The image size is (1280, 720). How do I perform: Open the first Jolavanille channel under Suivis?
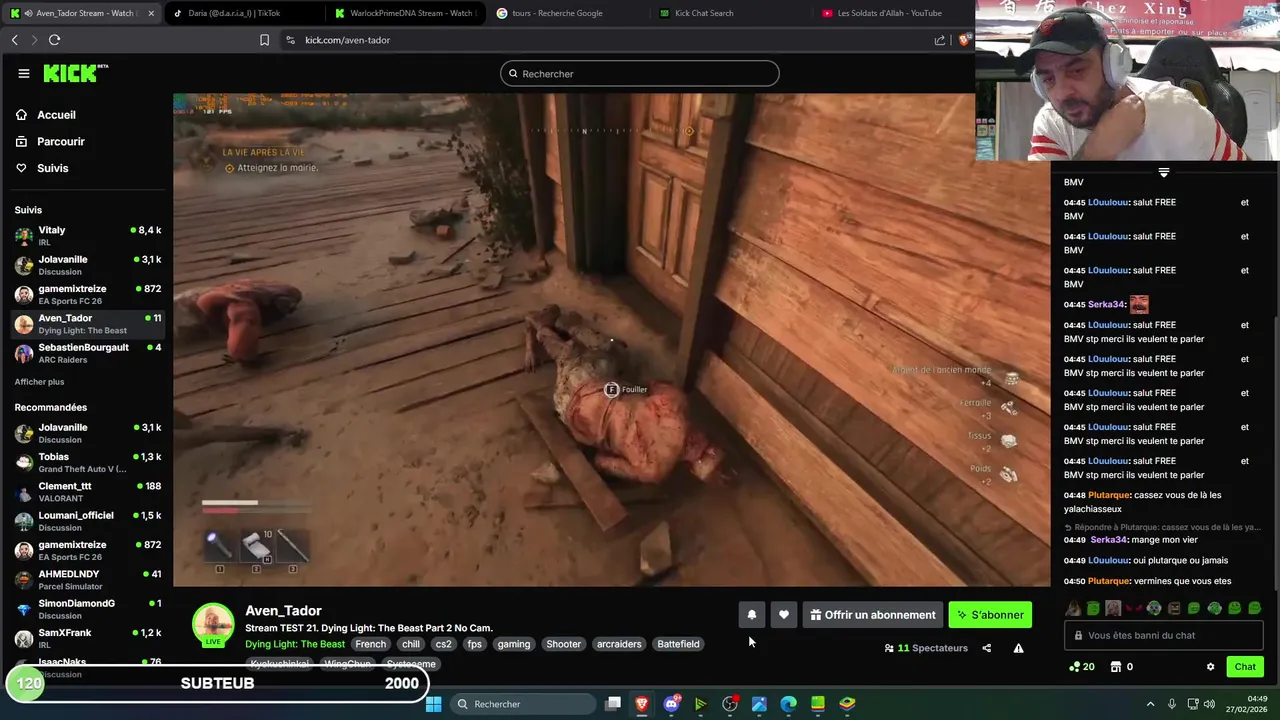(x=87, y=265)
